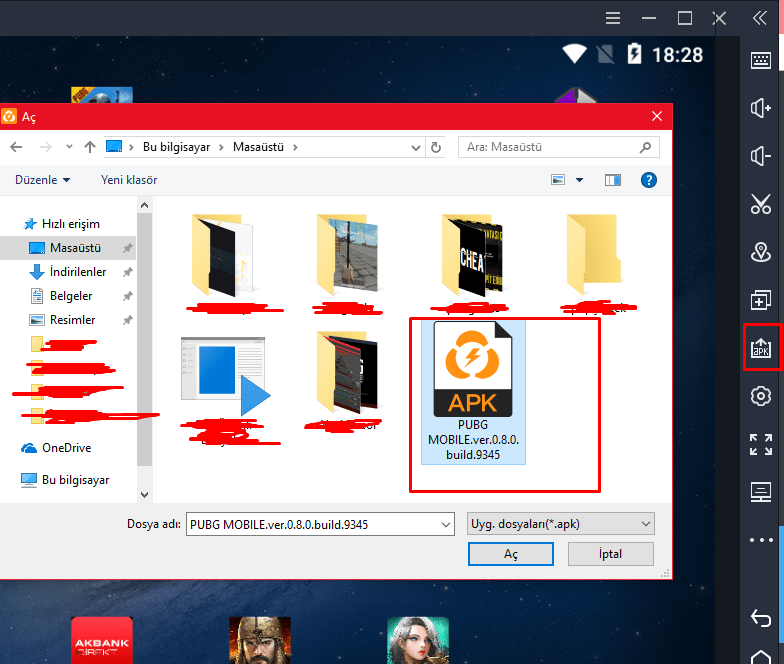Click the Aç button to open the file

point(510,554)
